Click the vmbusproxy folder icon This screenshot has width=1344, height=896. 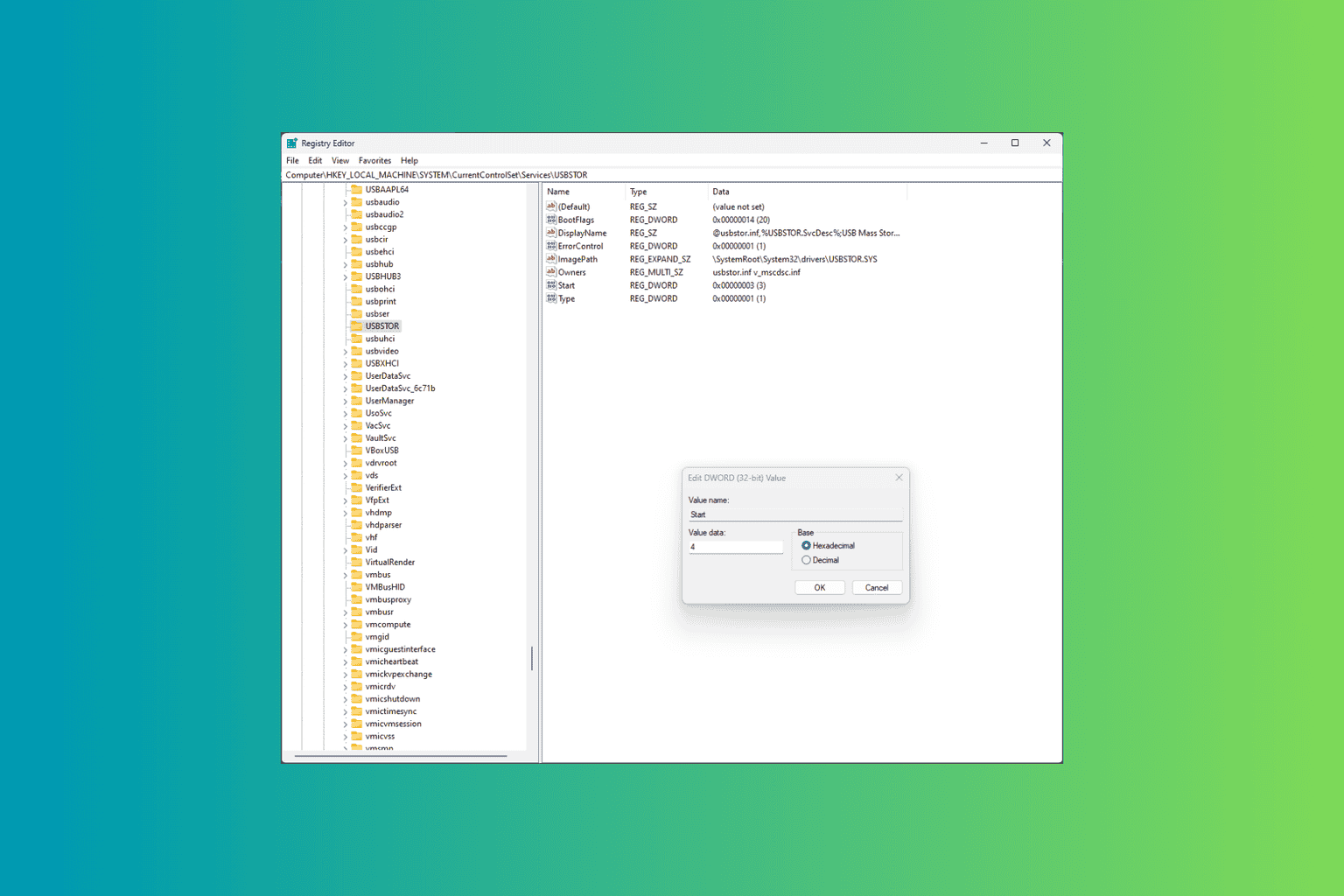pos(357,599)
